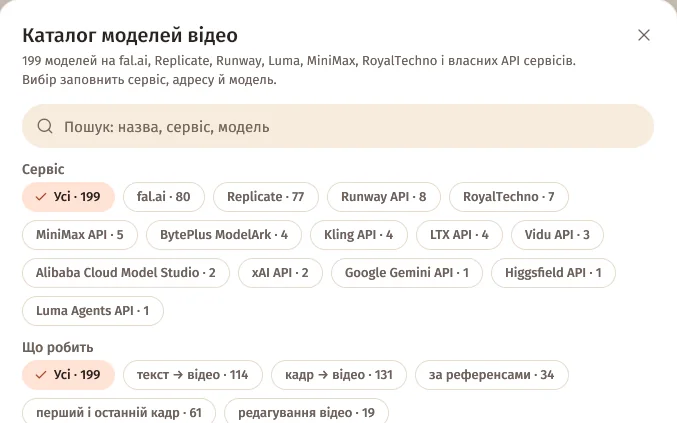Screen dimensions: 677x423
Task: Select the Replicate · 77 chip
Action: click(x=266, y=197)
